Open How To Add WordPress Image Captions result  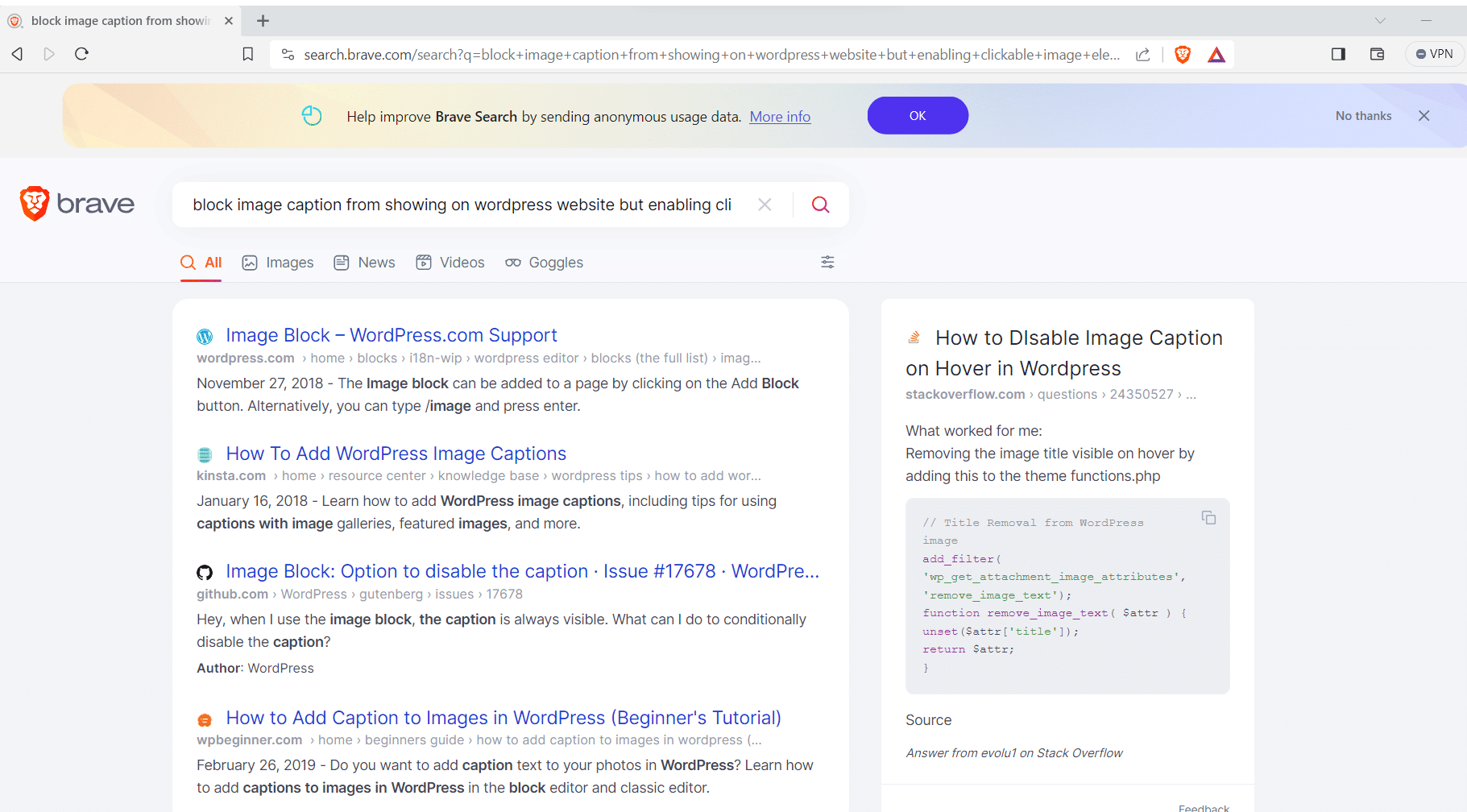tap(396, 454)
